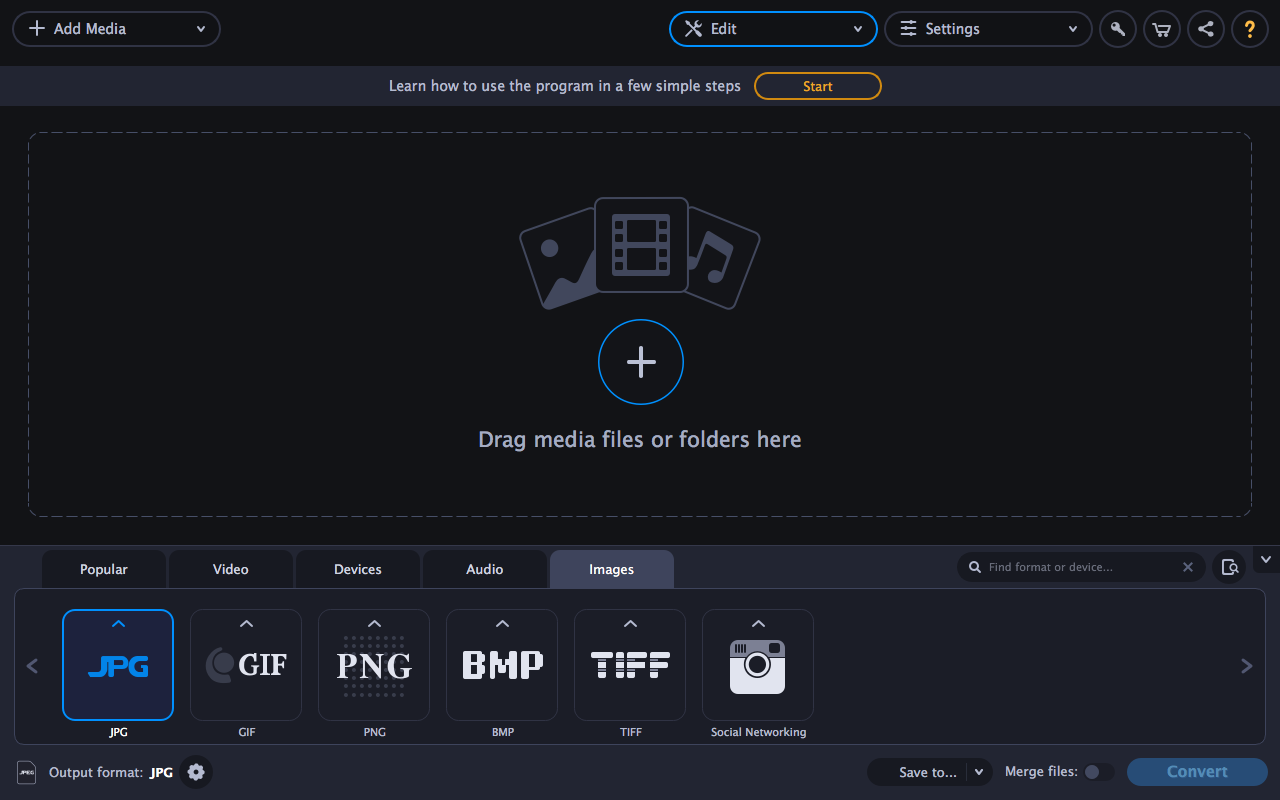Click the folder search icon beside the search bar
Viewport: 1280px width, 800px height.
1229,567
